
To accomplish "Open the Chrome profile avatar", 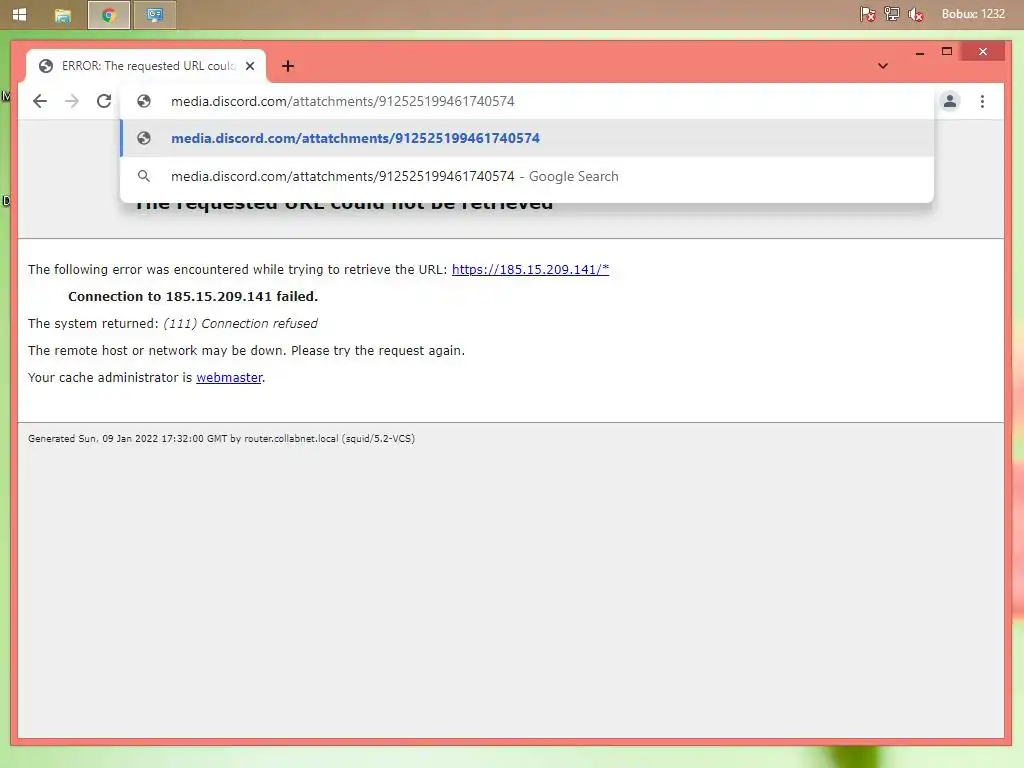I will (x=950, y=101).
